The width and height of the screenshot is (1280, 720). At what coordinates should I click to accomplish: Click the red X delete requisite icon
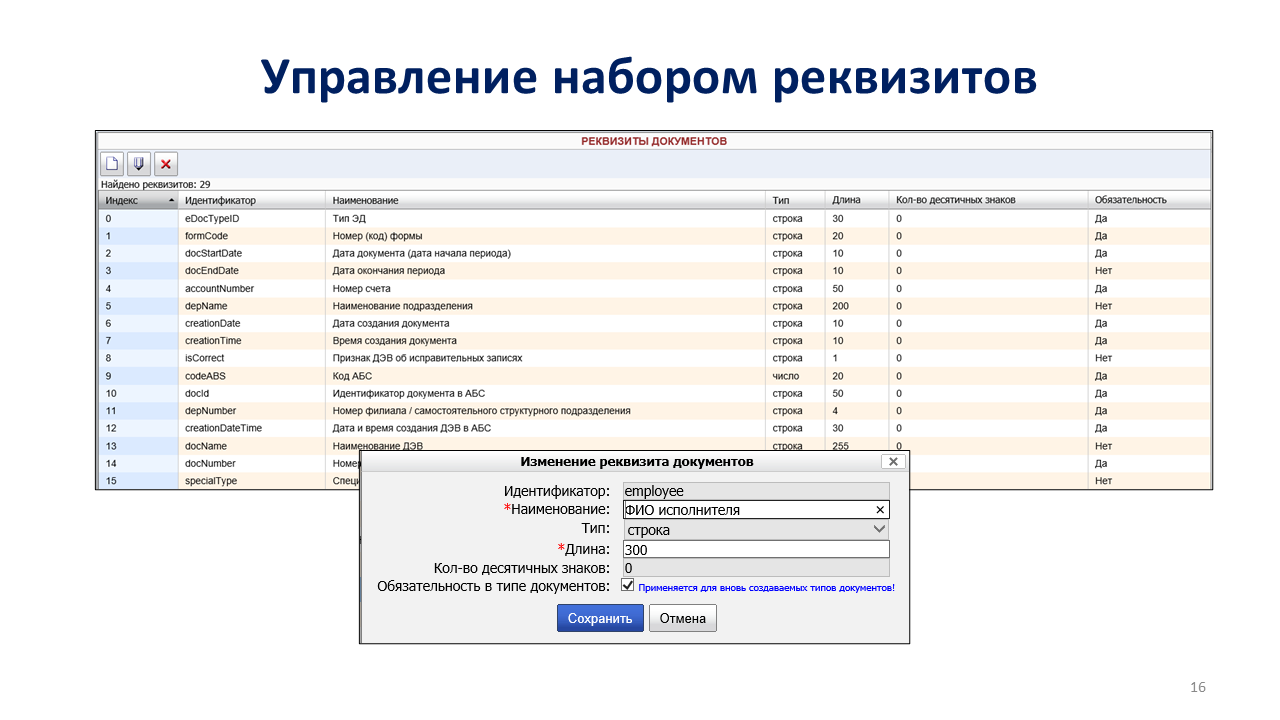(x=166, y=163)
